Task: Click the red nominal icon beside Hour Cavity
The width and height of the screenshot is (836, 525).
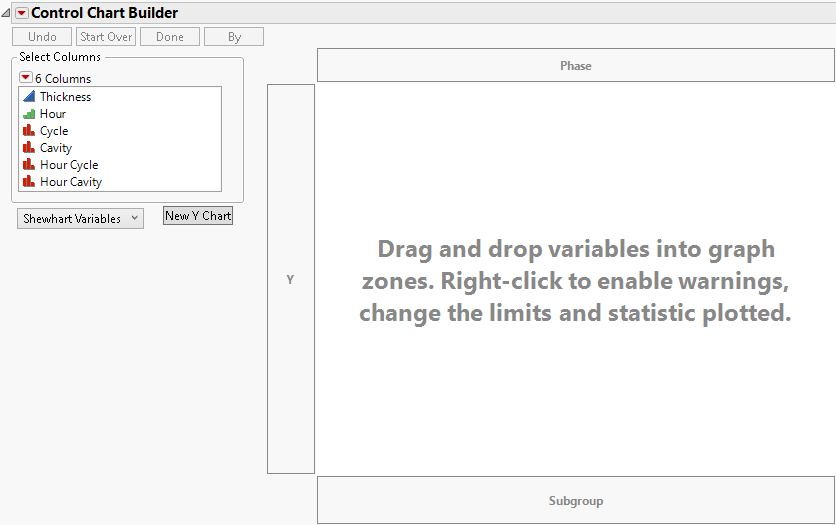Action: 29,182
